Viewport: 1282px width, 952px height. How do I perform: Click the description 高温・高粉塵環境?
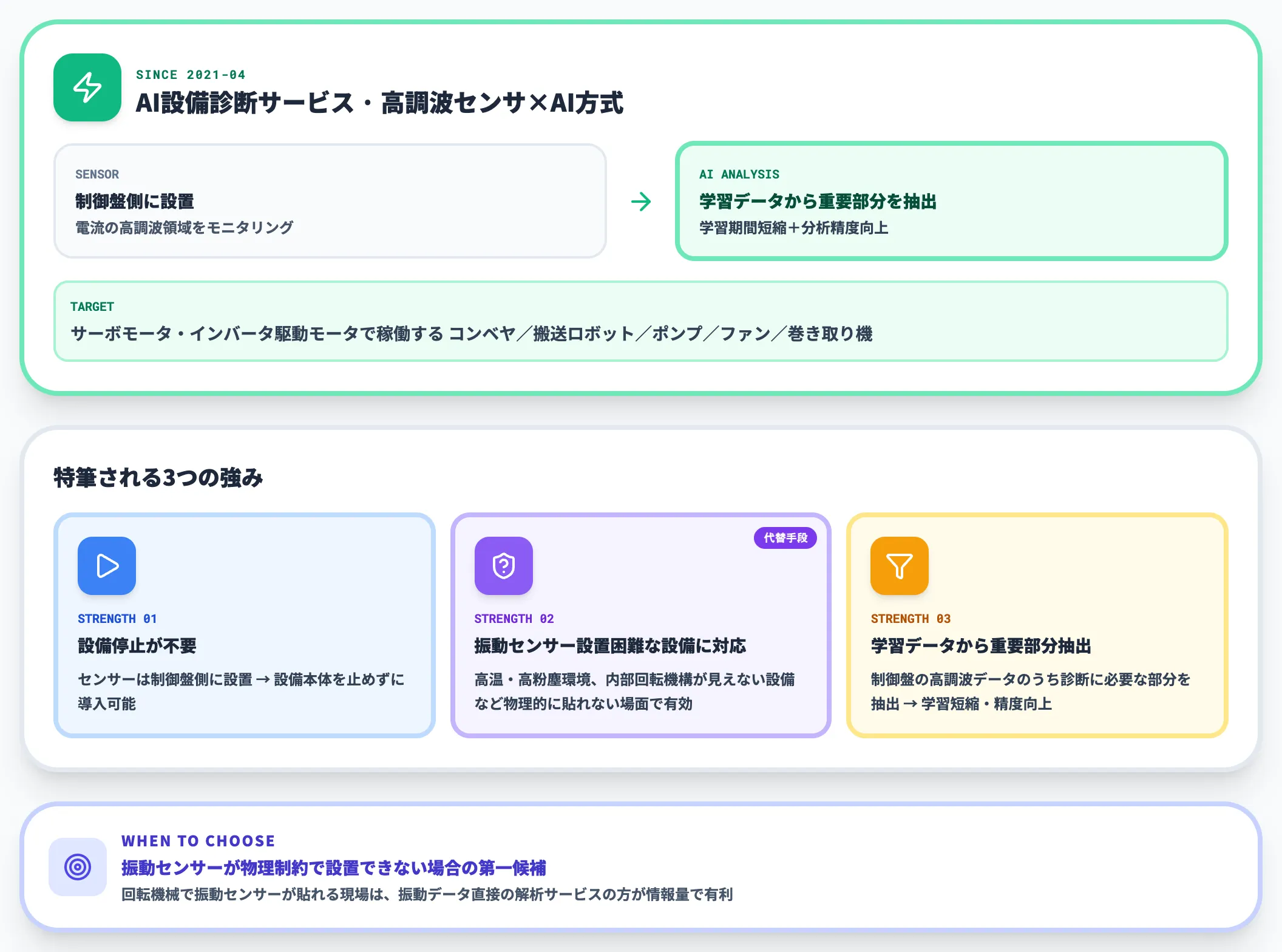634,692
